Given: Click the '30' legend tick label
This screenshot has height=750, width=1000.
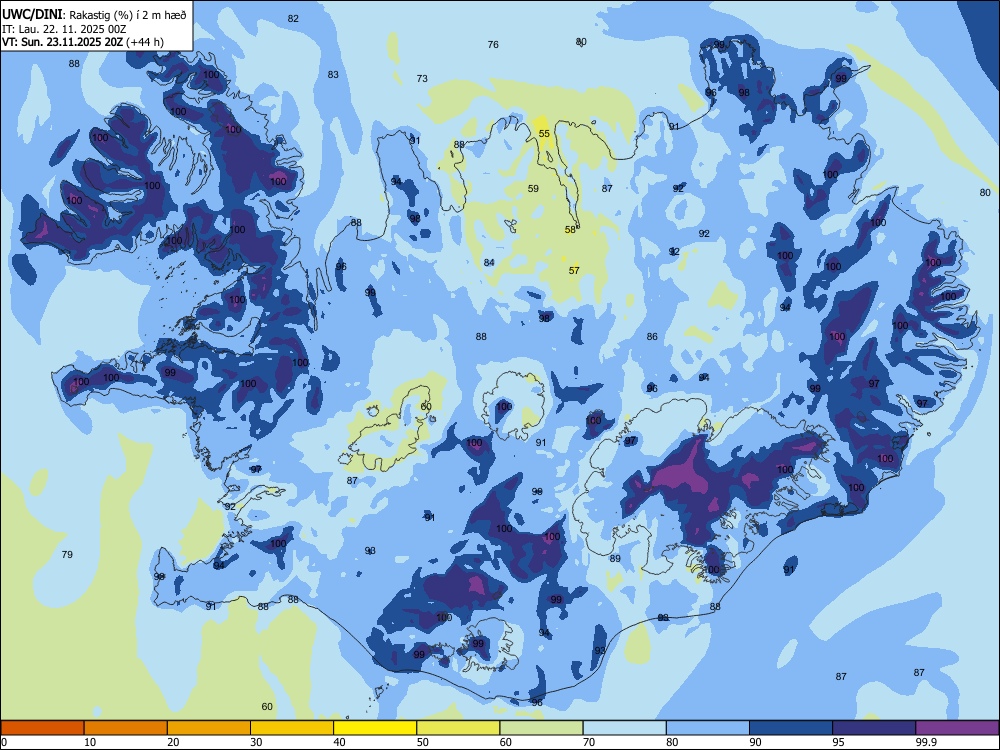Looking at the screenshot, I should [256, 742].
